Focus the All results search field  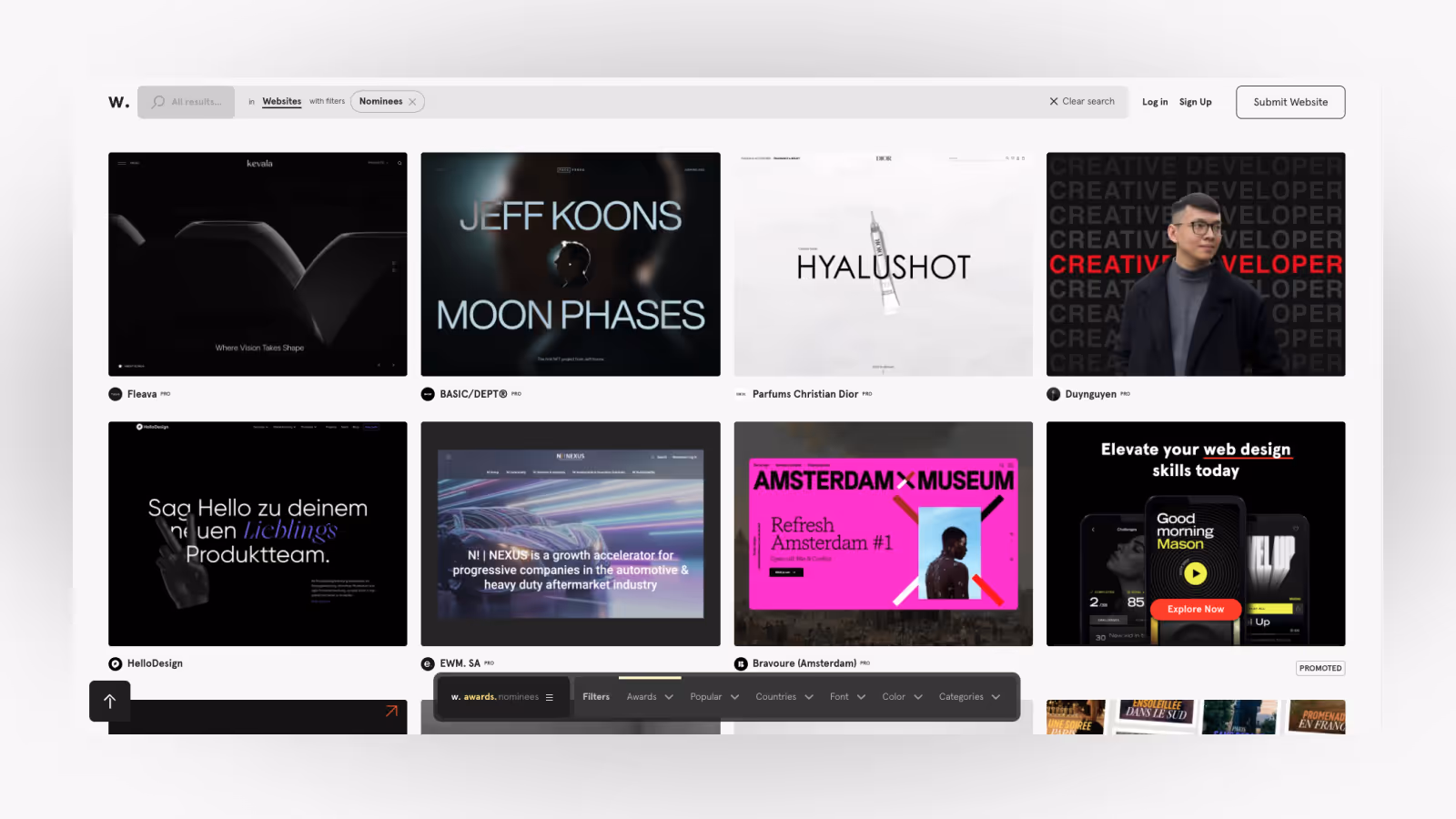tap(187, 102)
